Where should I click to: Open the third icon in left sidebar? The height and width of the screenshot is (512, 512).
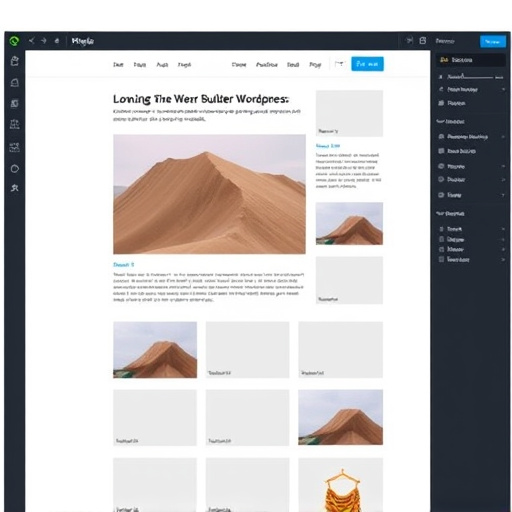tap(15, 103)
